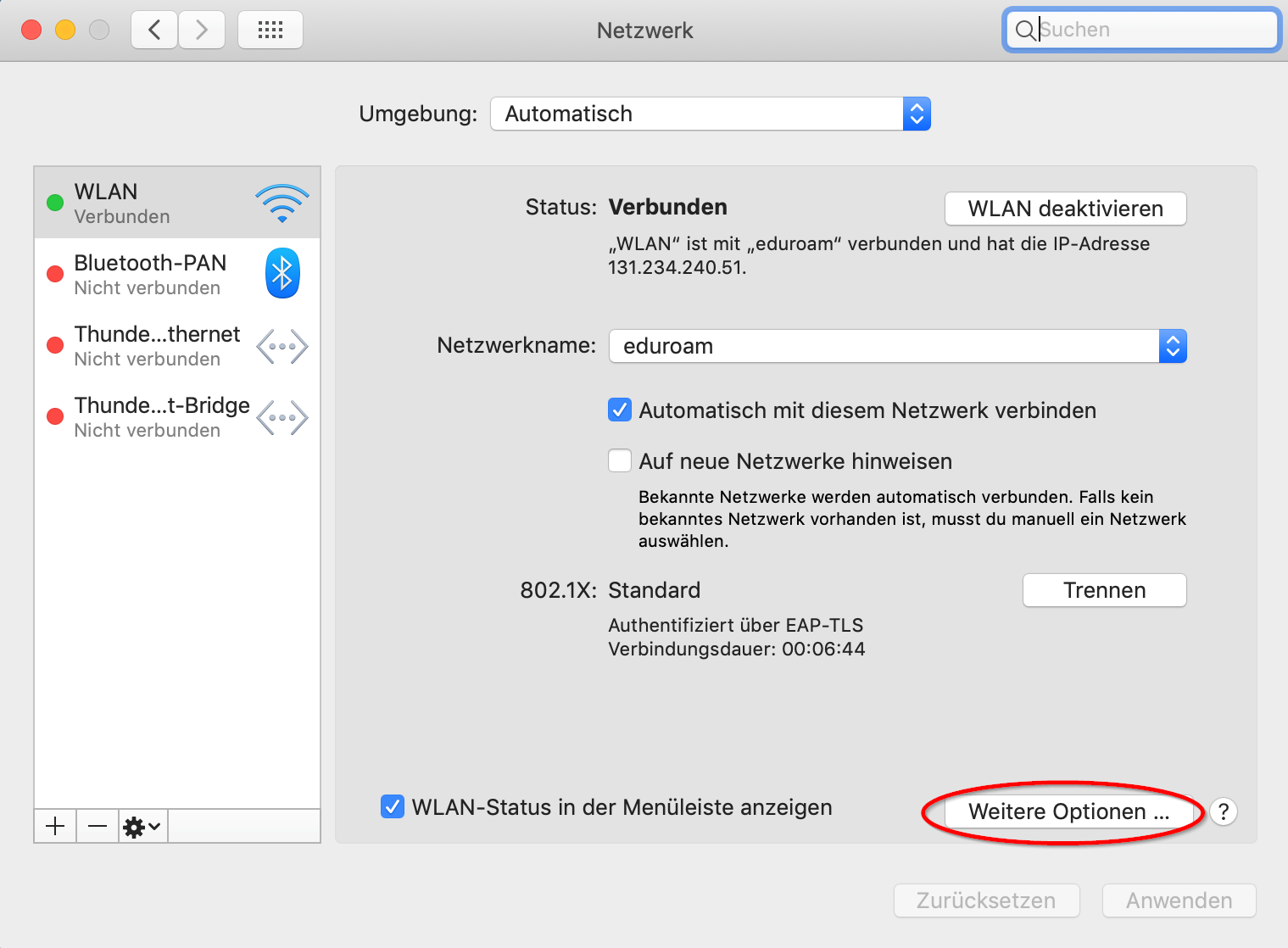
Task: Click the help question mark button
Action: pos(1223,811)
